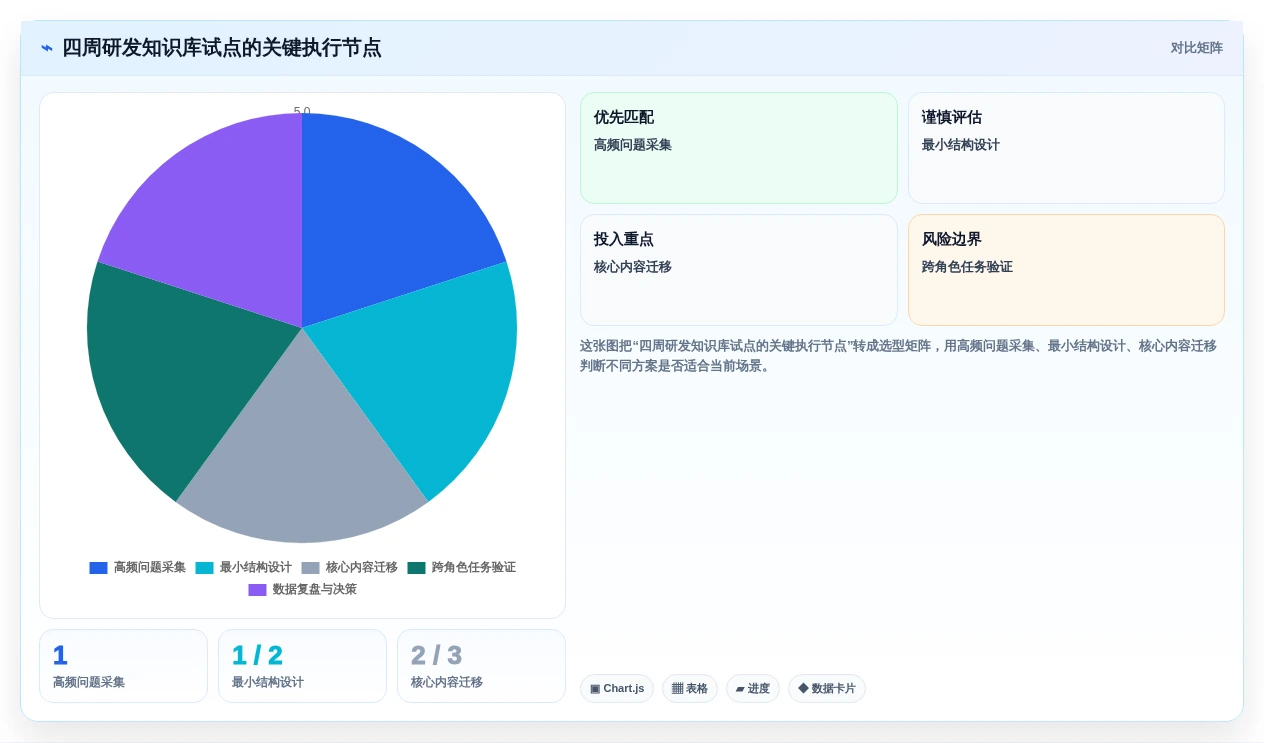Toggle 核心内容迁移 legend color swatch
1264x743 pixels.
tap(310, 568)
